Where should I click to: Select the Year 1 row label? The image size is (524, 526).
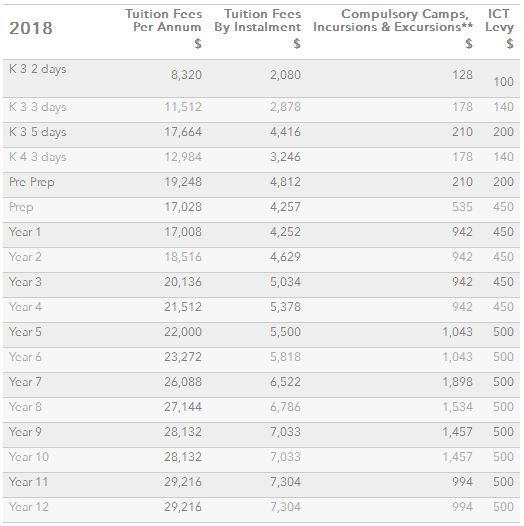[25, 232]
